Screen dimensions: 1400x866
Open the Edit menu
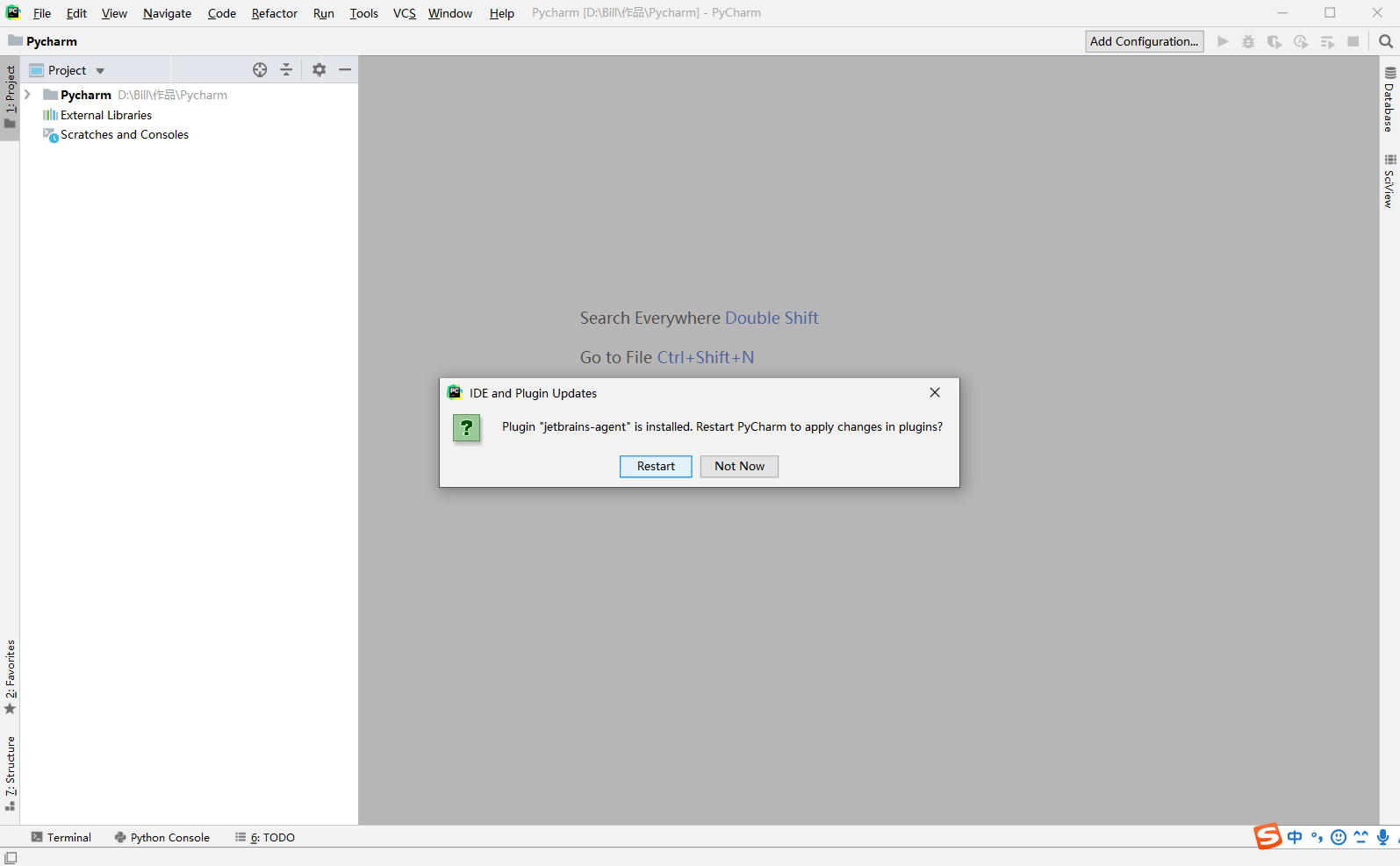click(76, 13)
